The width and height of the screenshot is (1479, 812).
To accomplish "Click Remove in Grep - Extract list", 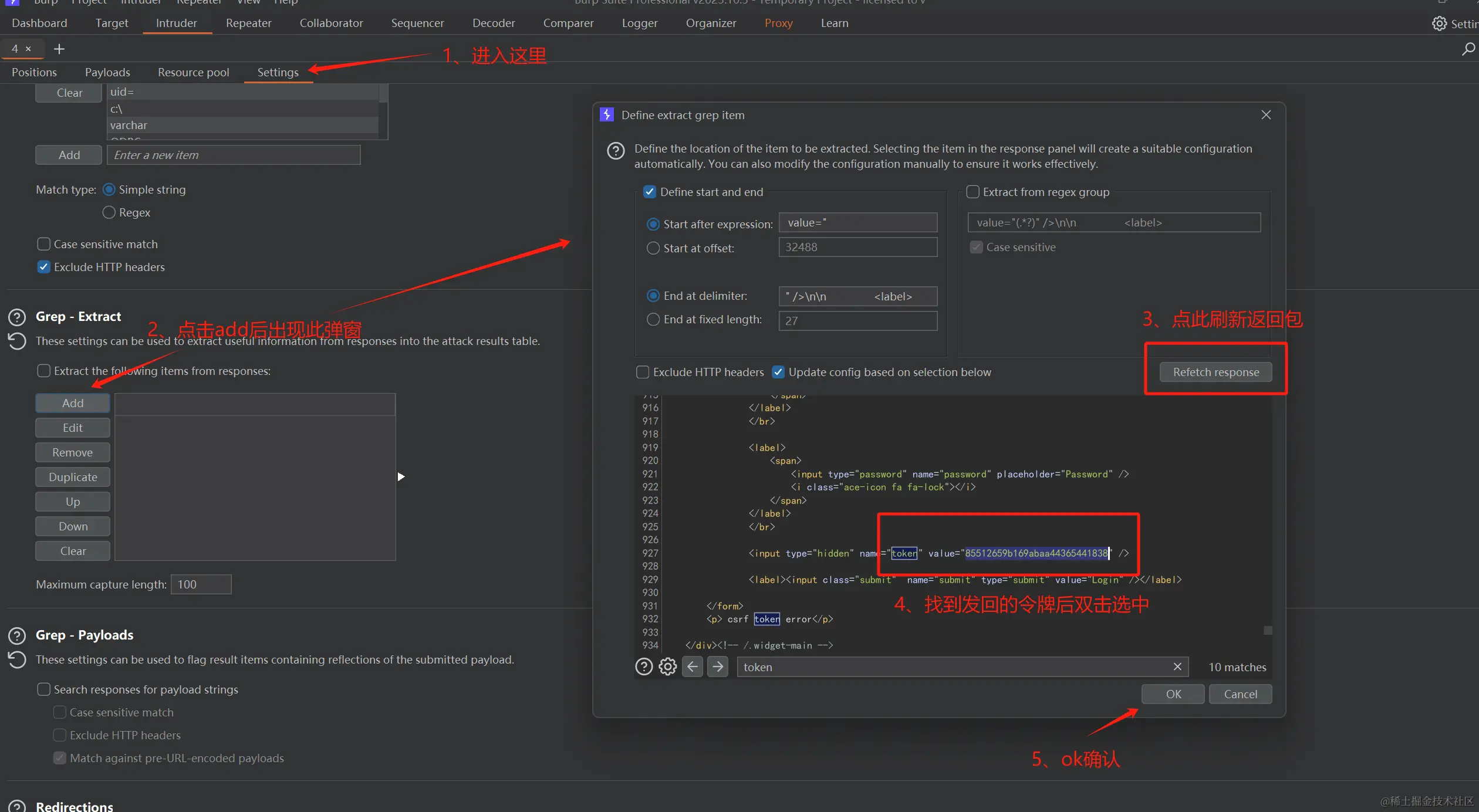I will [x=73, y=452].
